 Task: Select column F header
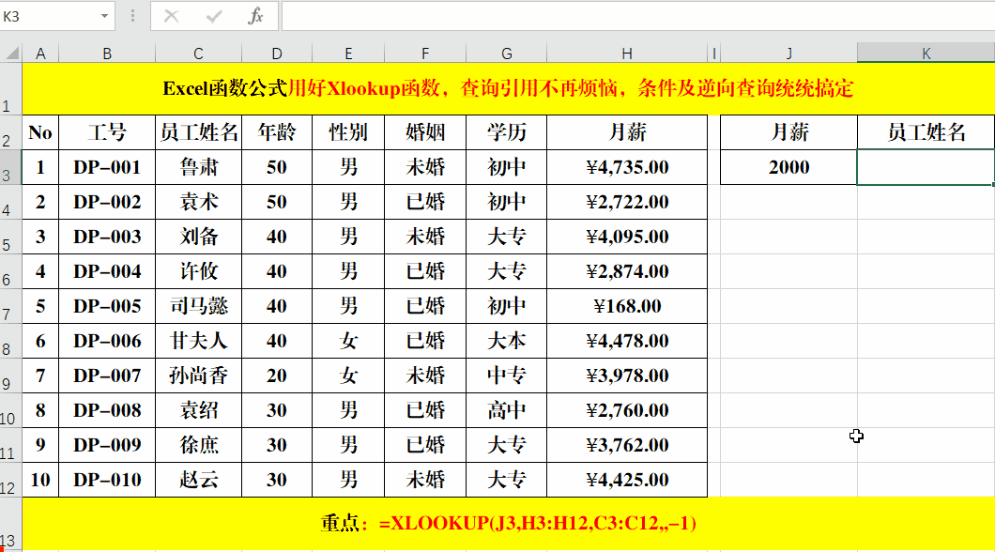pos(425,54)
